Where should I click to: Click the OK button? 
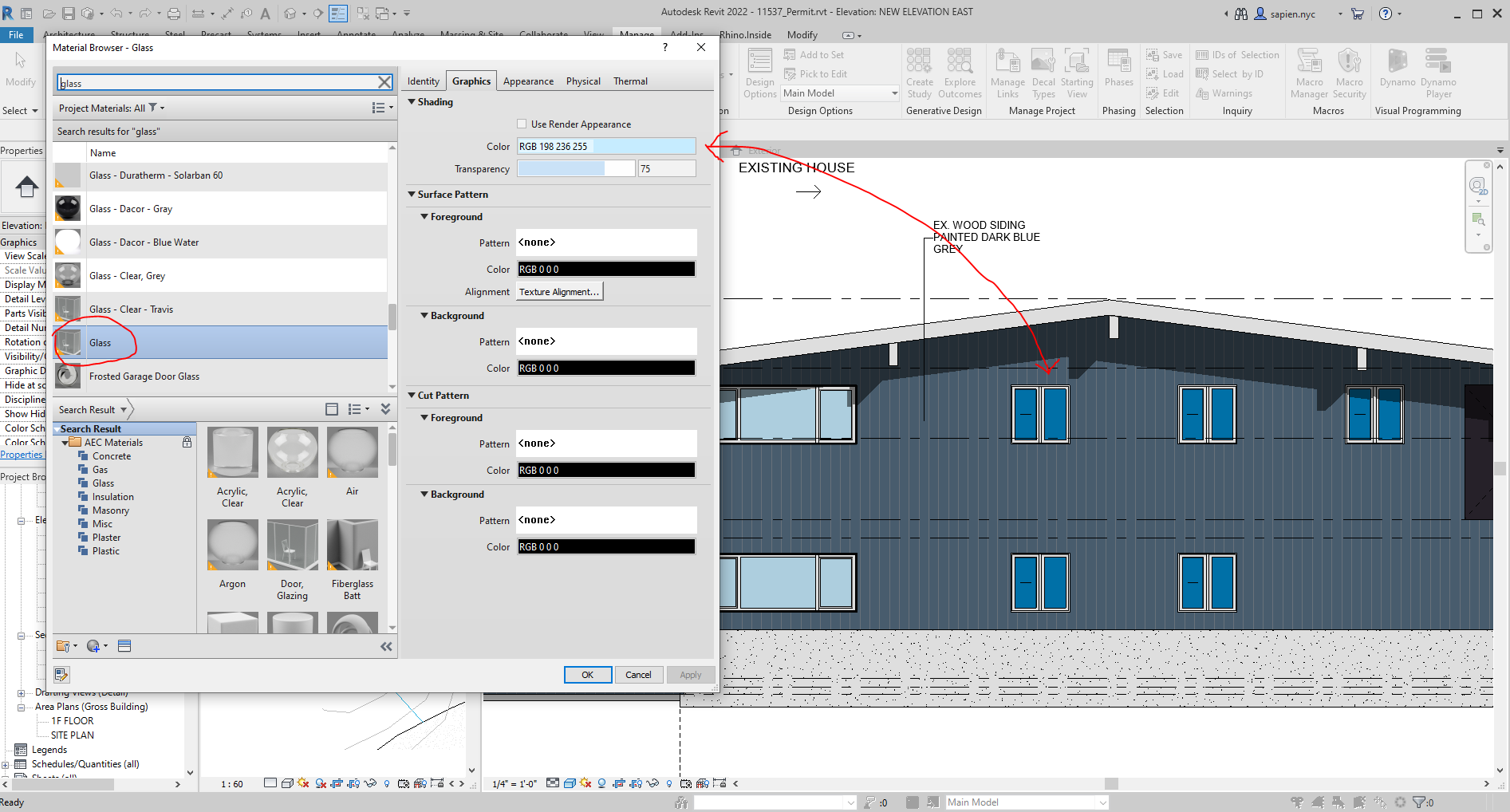click(x=587, y=675)
